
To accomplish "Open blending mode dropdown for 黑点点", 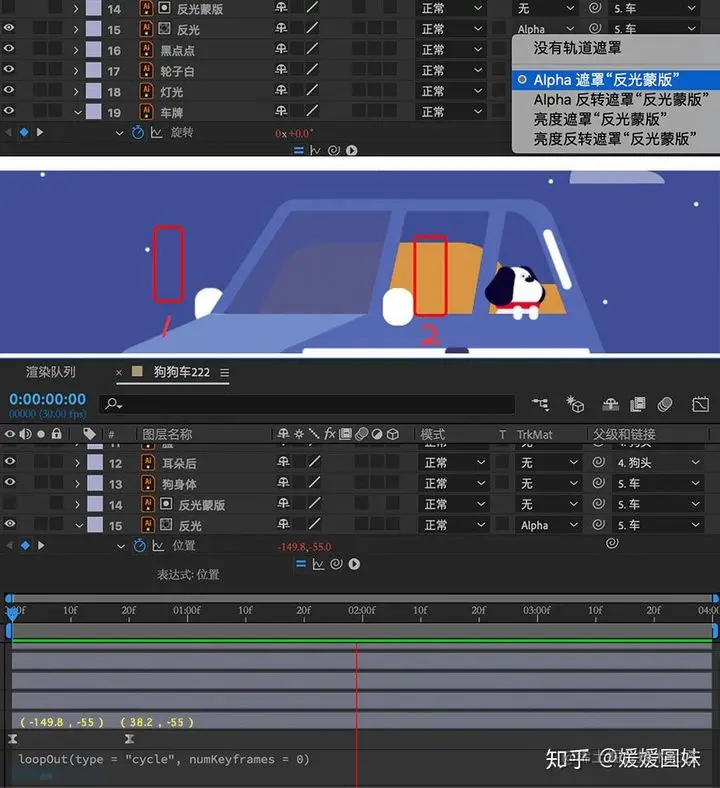I will 451,50.
